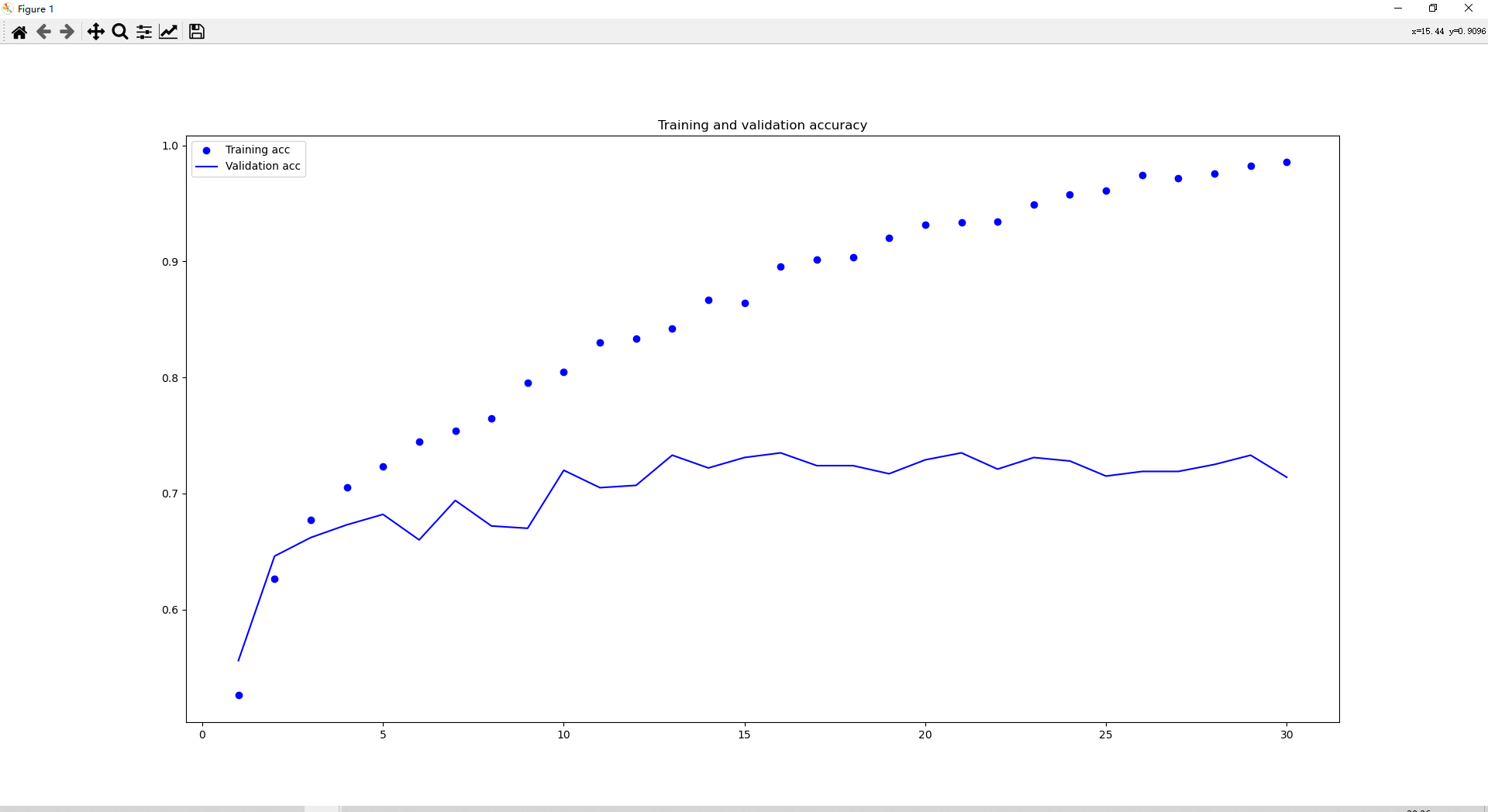Click the x-axis tick label 5
The image size is (1488, 812).
point(383,735)
